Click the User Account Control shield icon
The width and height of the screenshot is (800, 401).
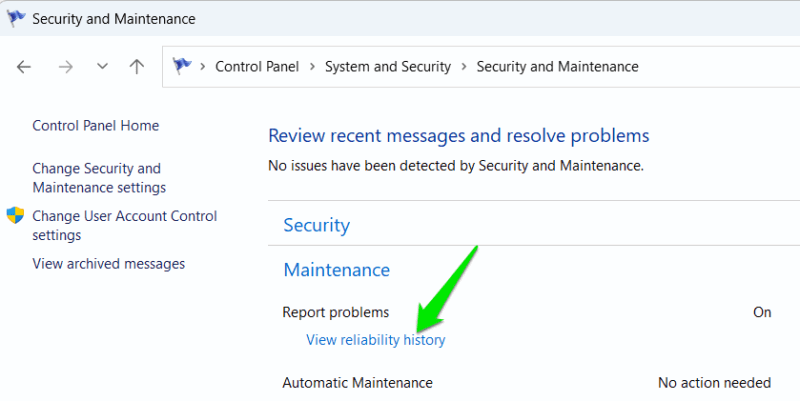(x=15, y=216)
